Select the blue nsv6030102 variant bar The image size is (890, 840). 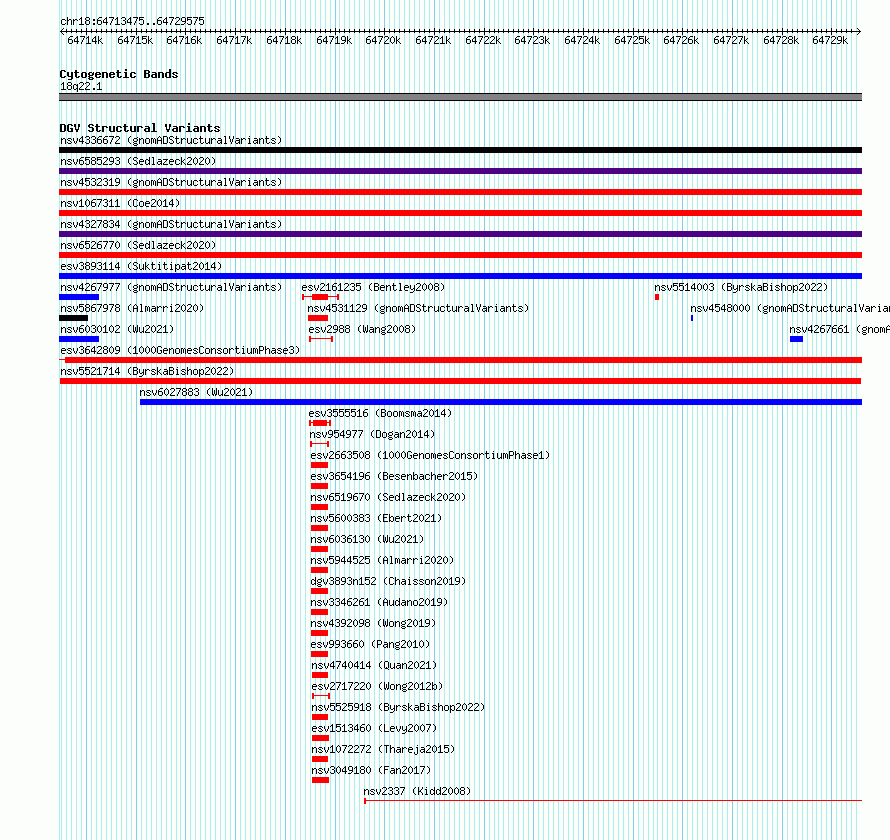[x=79, y=339]
